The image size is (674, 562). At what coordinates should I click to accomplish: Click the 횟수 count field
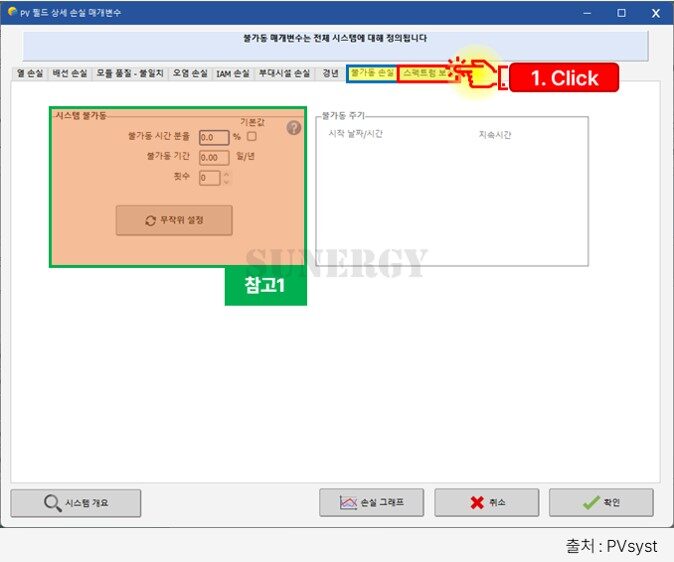pos(210,178)
